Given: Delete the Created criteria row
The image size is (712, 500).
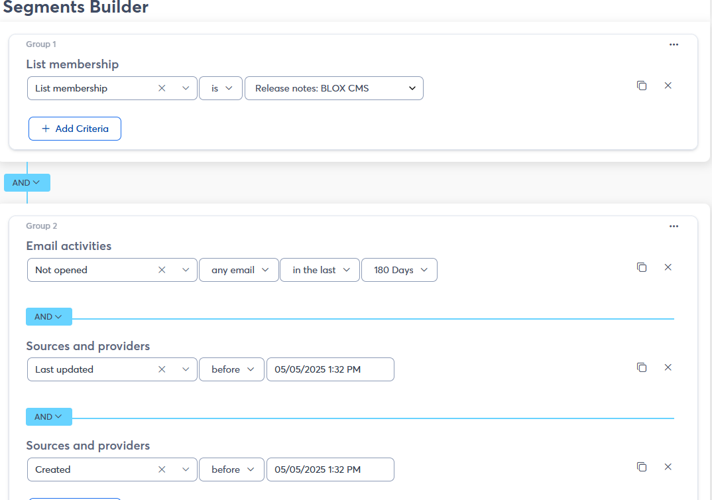Looking at the screenshot, I should 668,467.
